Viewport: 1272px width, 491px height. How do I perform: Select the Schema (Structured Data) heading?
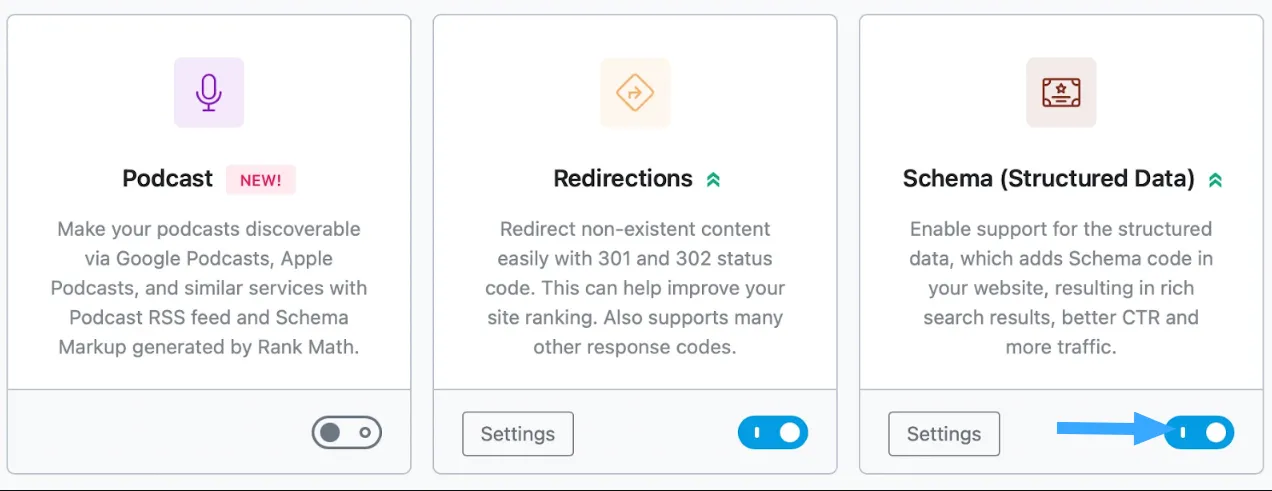[x=1049, y=179]
